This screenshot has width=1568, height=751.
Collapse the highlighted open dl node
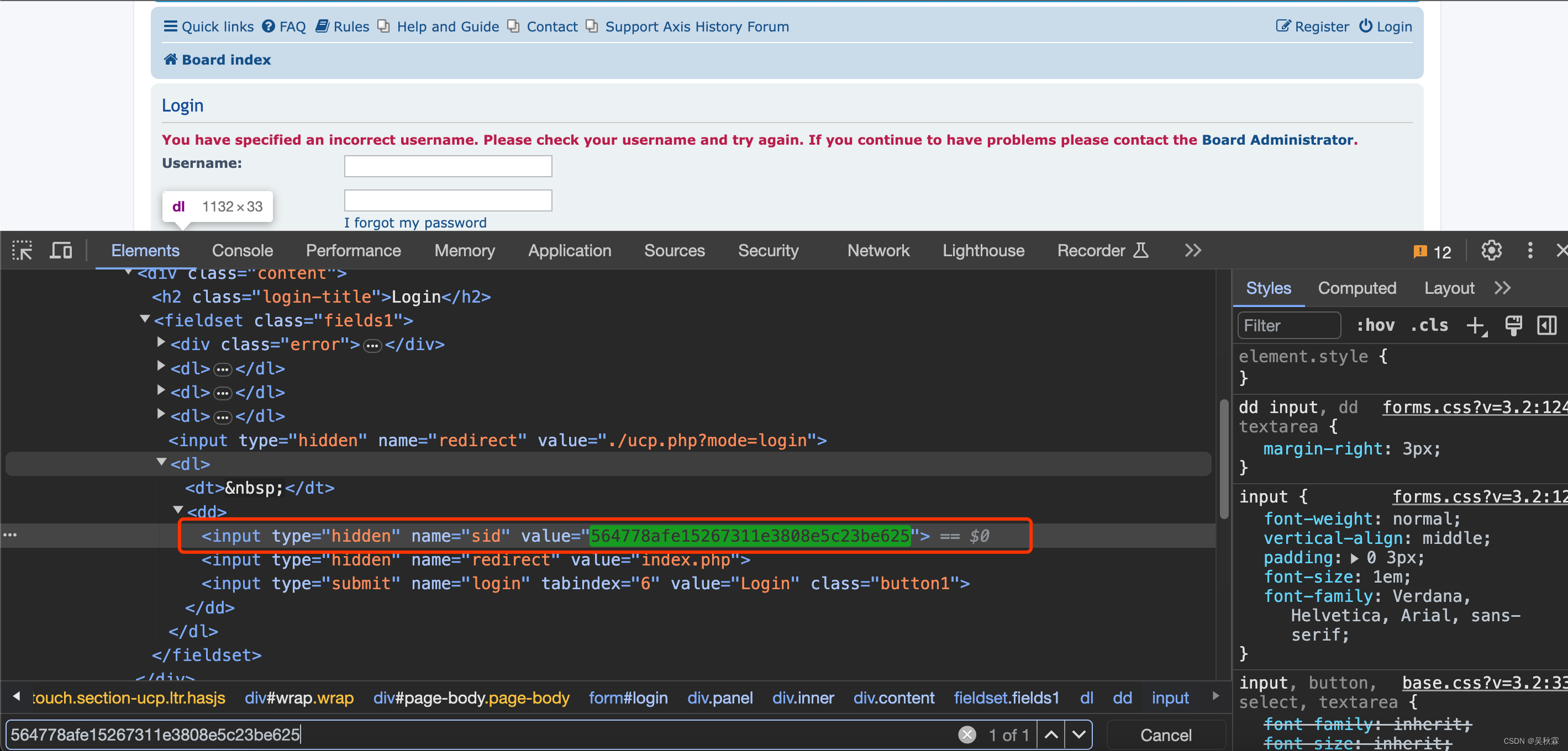coord(161,463)
